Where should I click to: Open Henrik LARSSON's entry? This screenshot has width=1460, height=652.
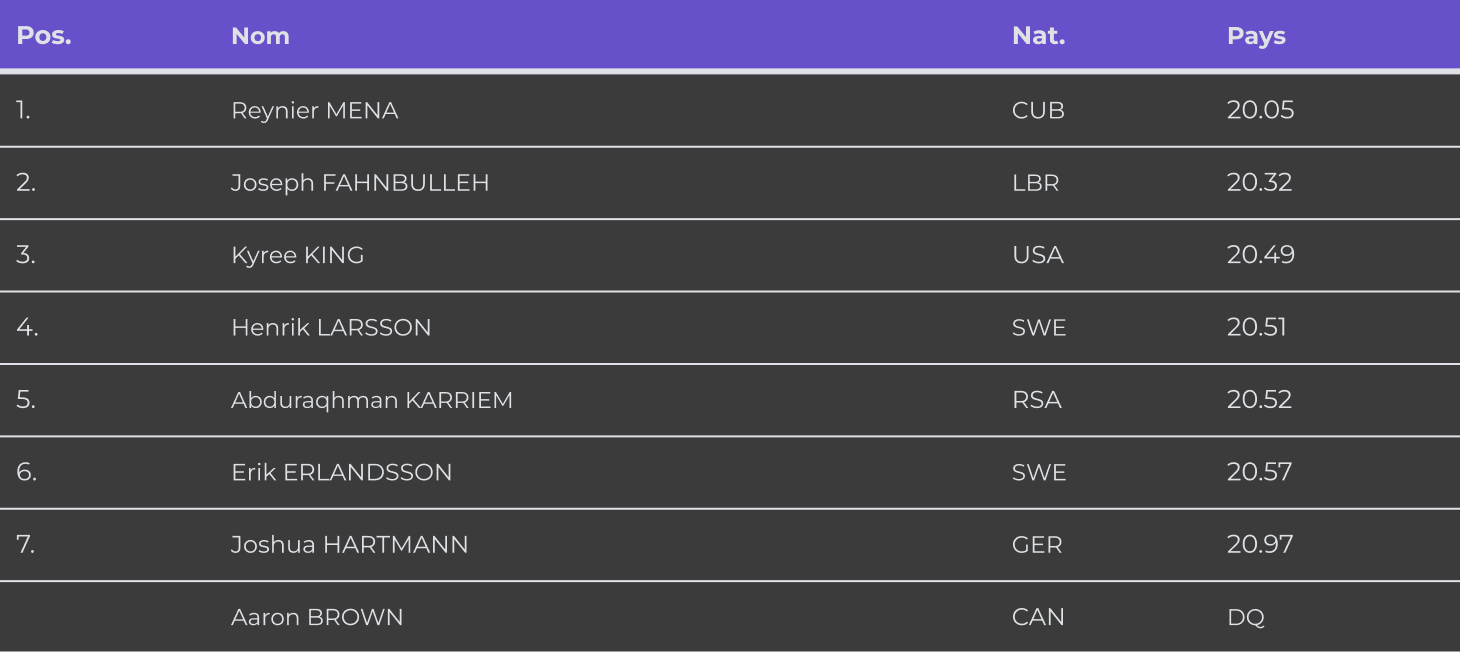point(331,328)
